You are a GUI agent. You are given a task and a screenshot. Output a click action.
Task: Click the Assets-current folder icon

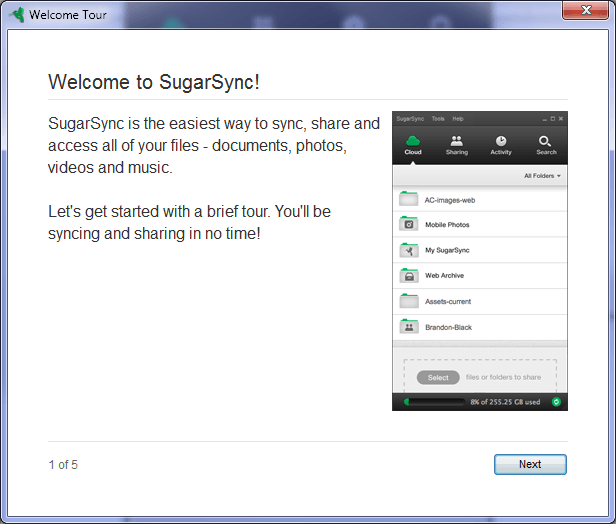tap(409, 300)
